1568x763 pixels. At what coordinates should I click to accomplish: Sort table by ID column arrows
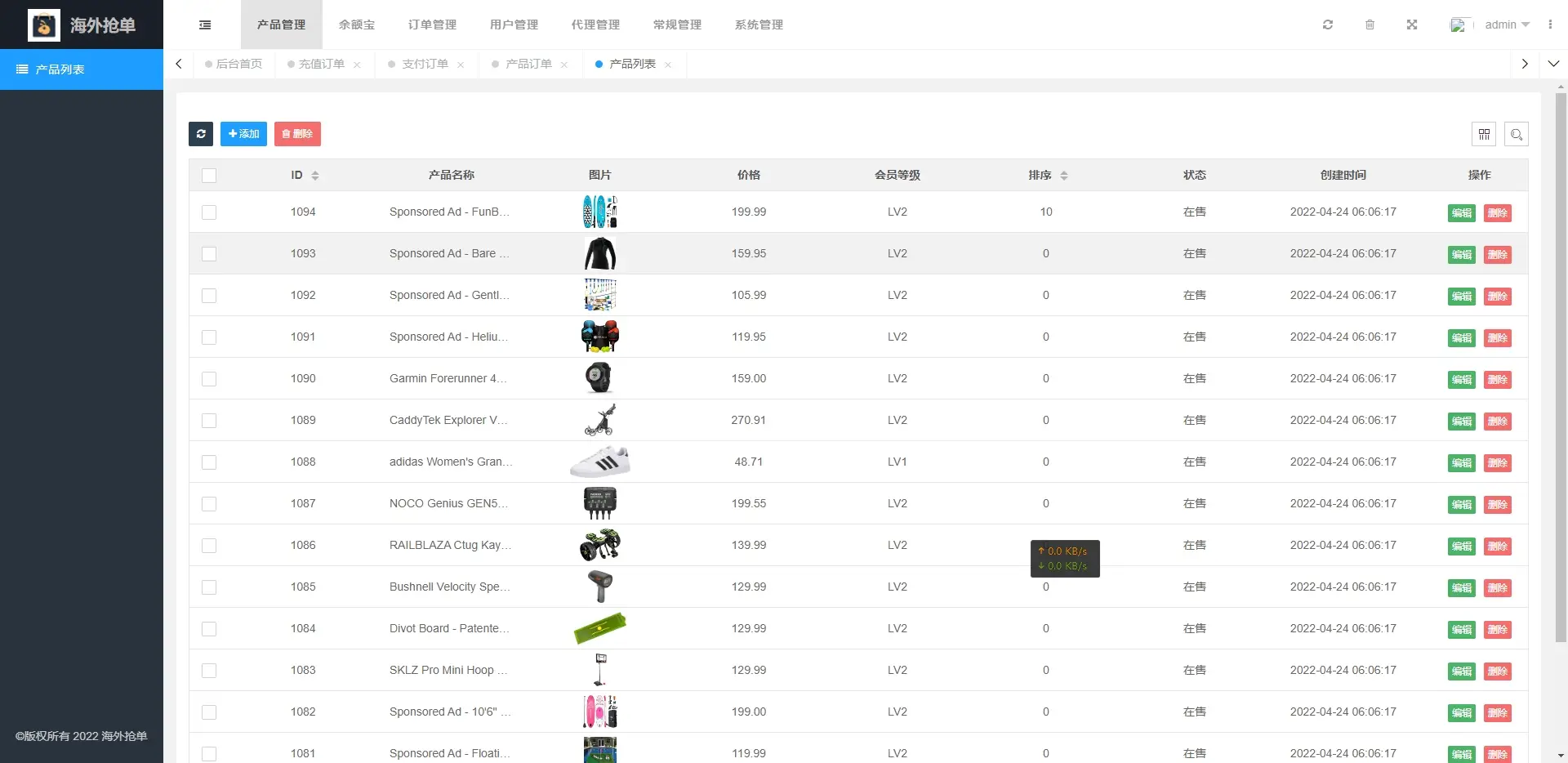315,176
